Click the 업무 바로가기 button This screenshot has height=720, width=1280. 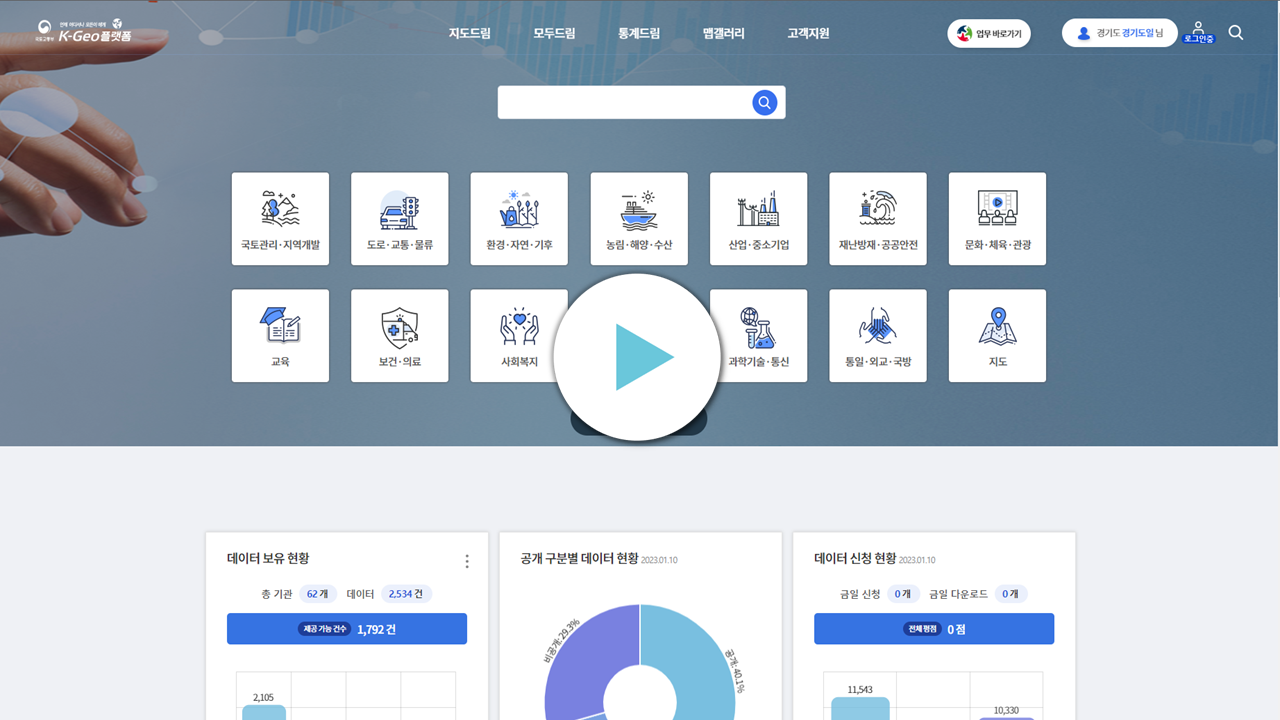989,33
